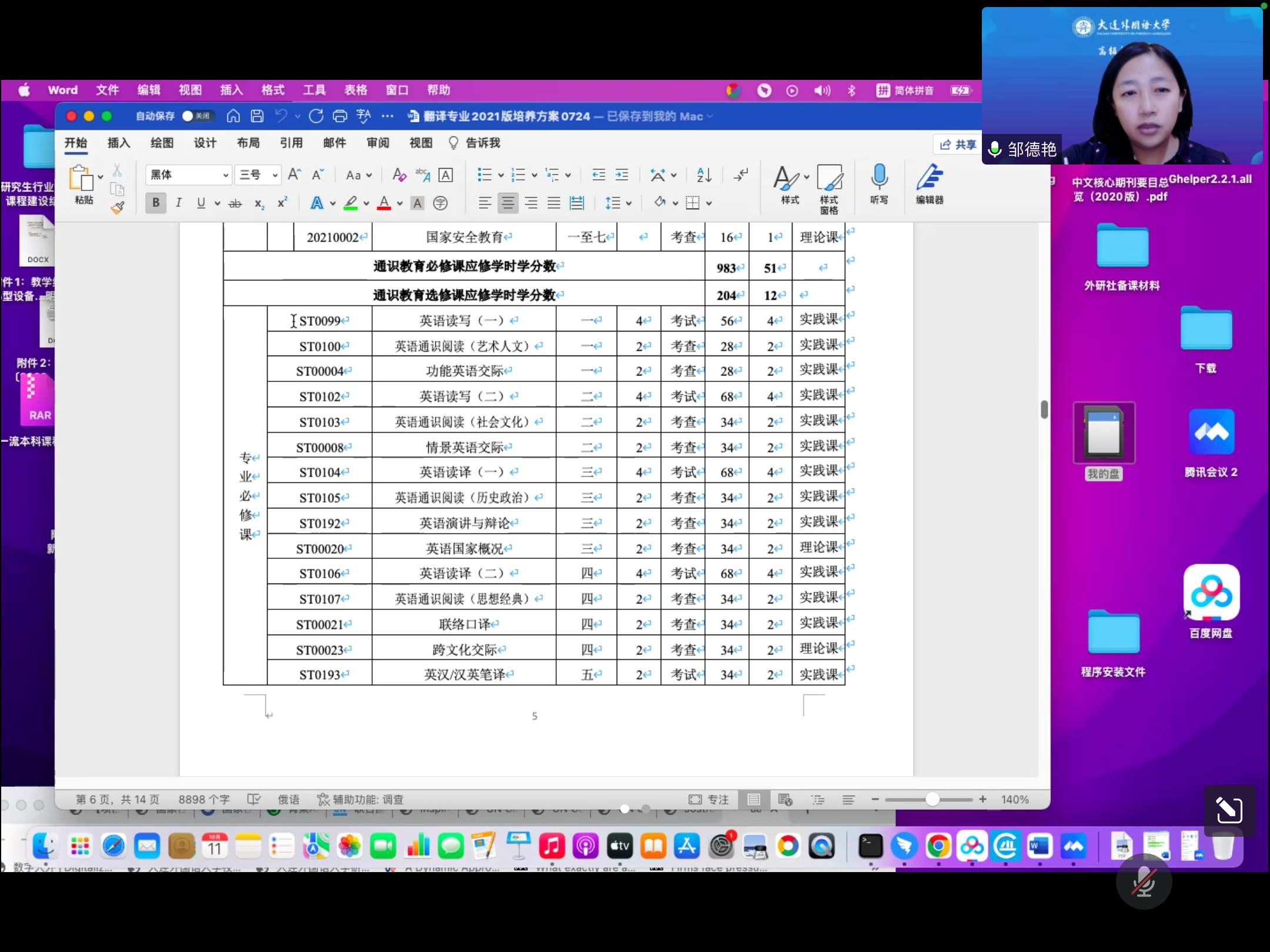Image resolution: width=1270 pixels, height=952 pixels.
Task: Click the Sort A-Z icon
Action: pyautogui.click(x=704, y=175)
